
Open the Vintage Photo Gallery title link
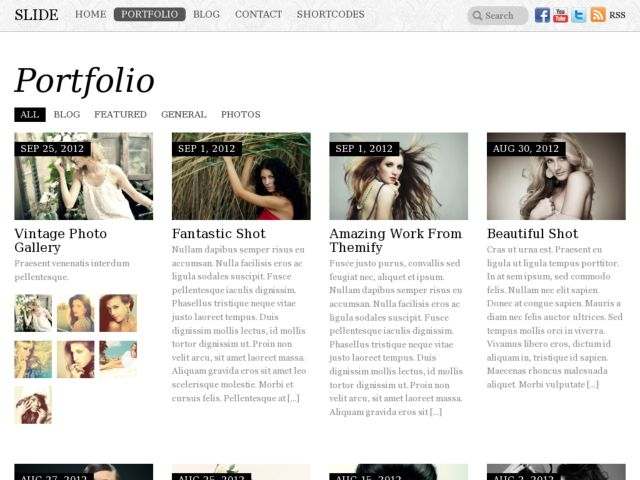tap(61, 240)
